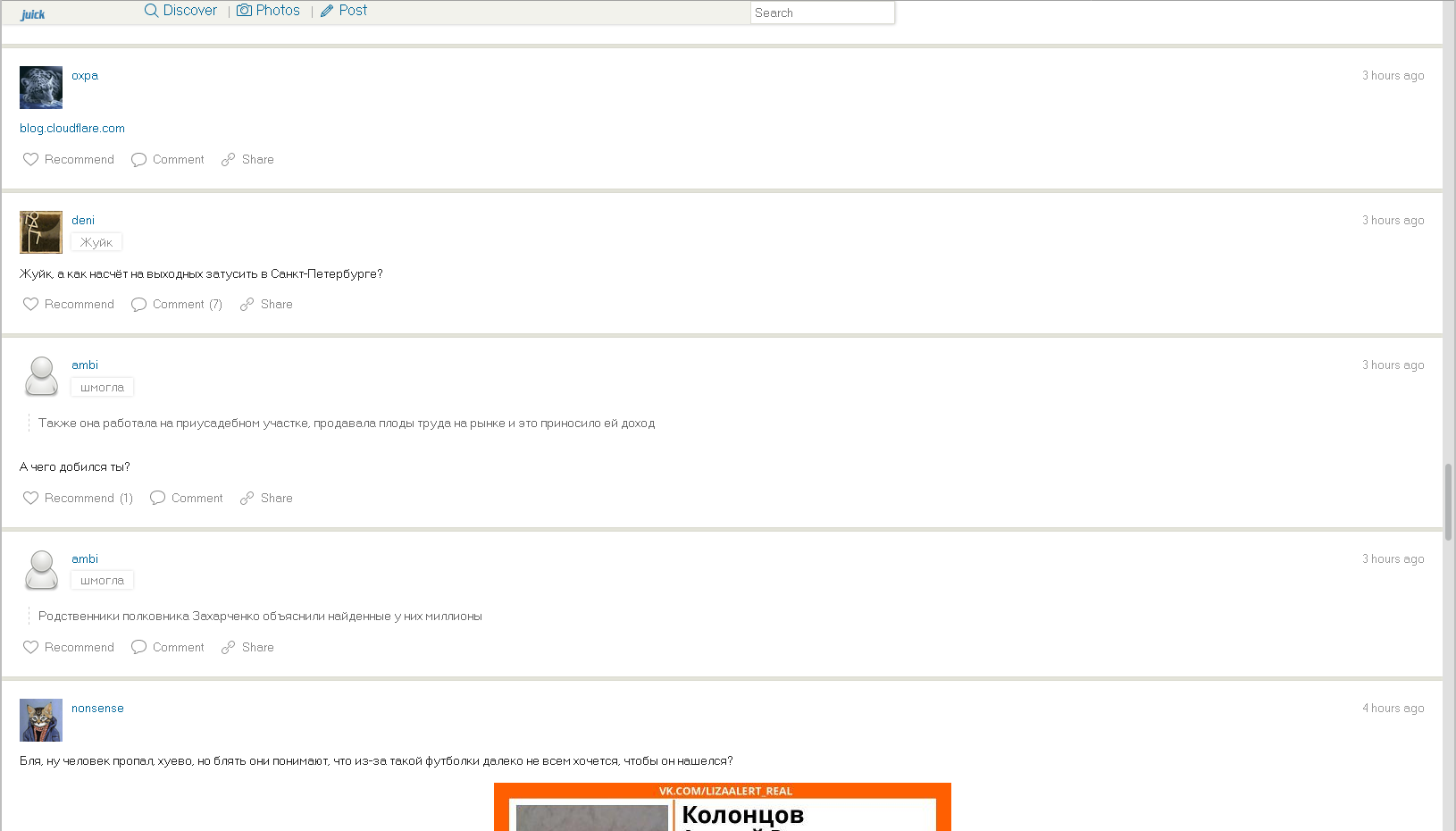The height and width of the screenshot is (831, 1456).
Task: Focus the Search field
Action: tap(823, 13)
